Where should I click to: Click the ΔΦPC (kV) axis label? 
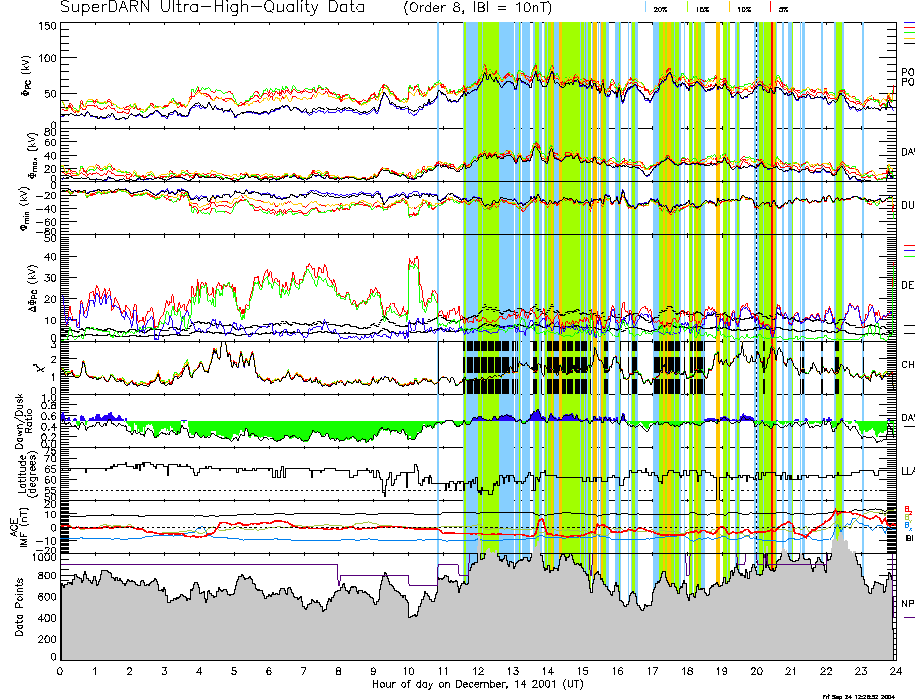(31, 288)
